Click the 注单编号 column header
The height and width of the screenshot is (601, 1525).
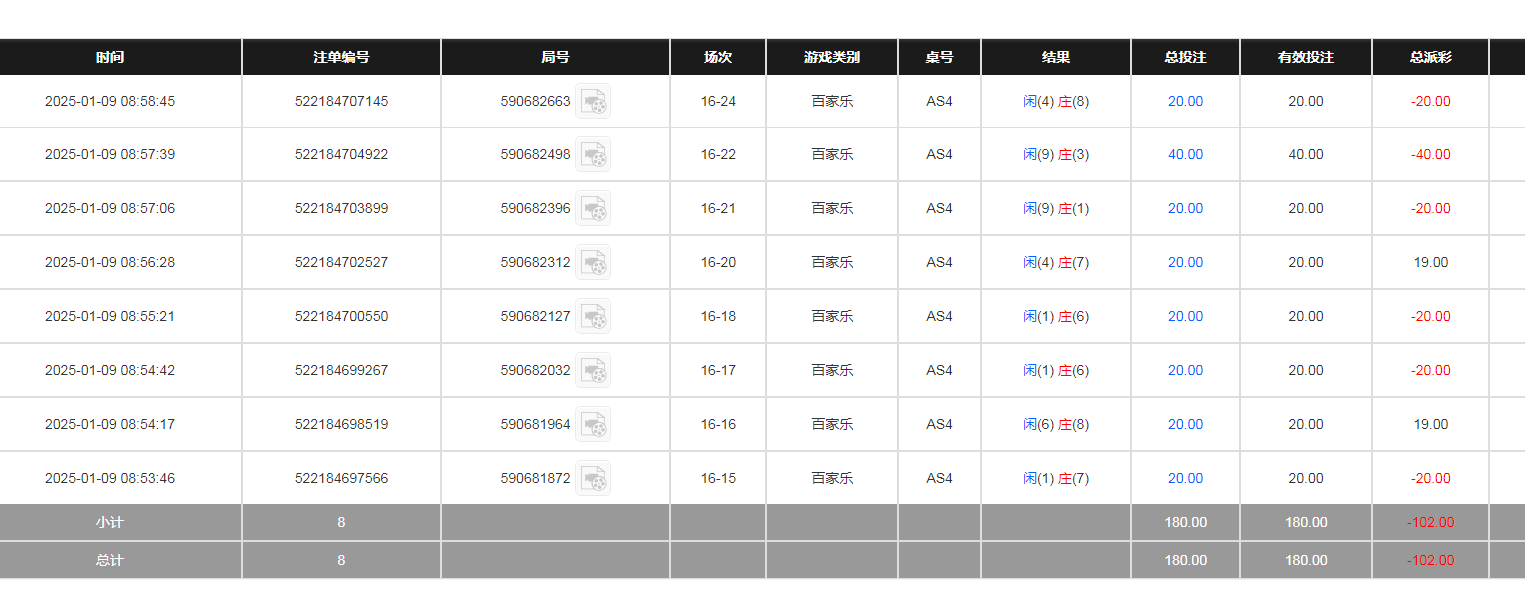[x=341, y=57]
